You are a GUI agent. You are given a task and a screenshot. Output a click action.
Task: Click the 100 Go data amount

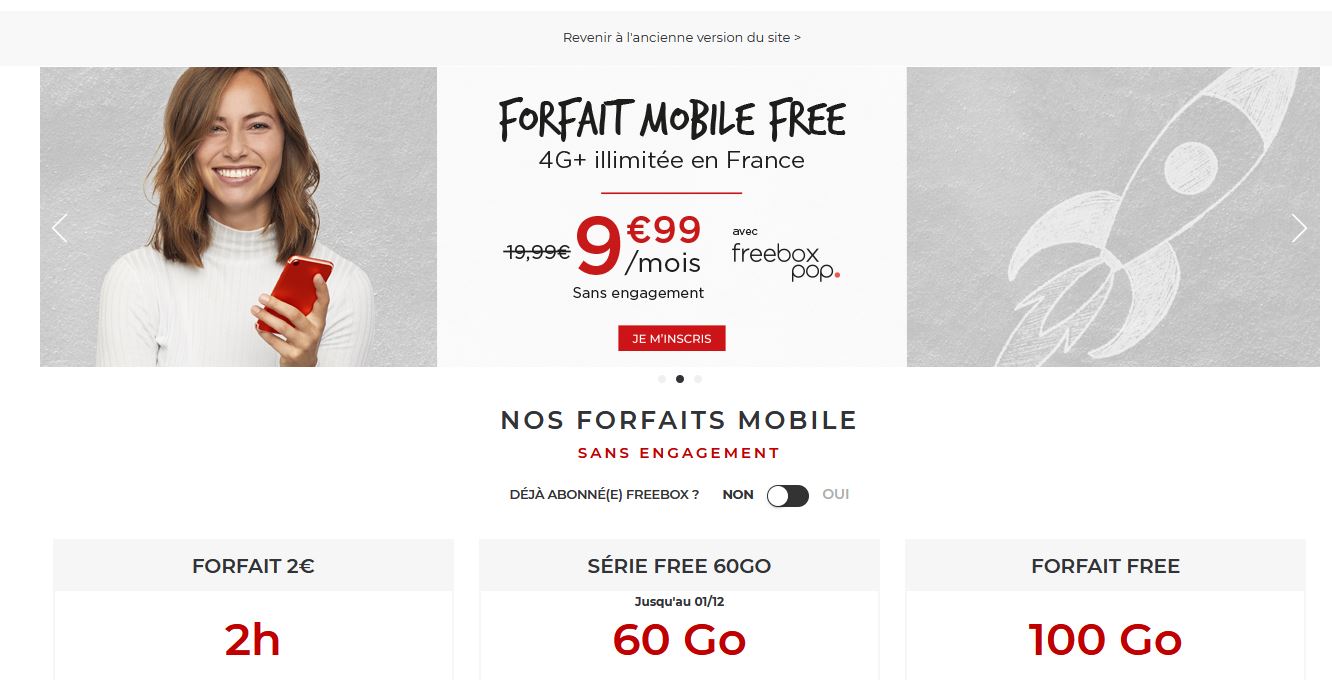(x=1105, y=640)
